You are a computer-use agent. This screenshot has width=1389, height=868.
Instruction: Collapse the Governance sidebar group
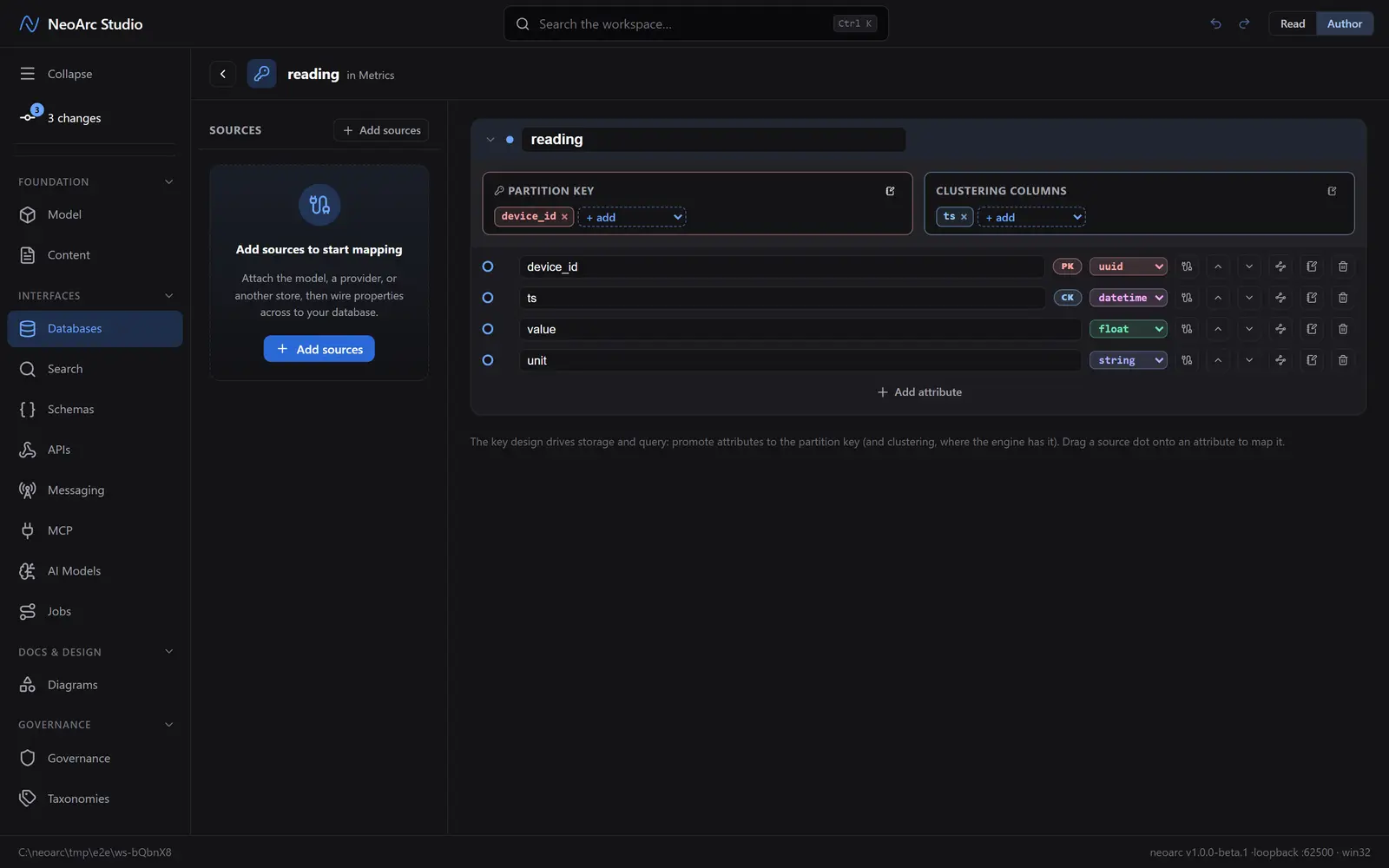pos(168,725)
